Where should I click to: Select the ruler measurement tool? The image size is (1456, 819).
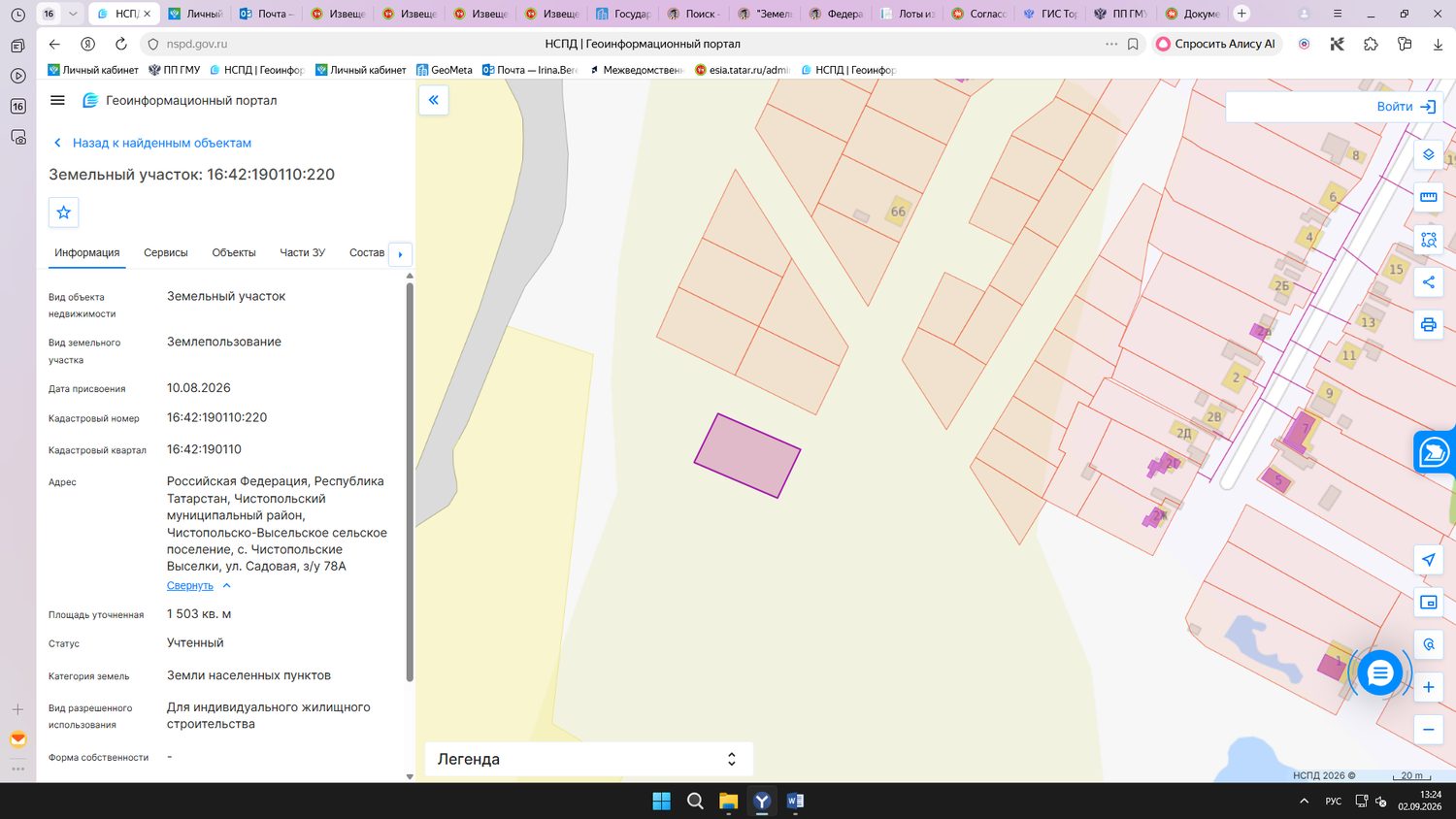point(1428,197)
